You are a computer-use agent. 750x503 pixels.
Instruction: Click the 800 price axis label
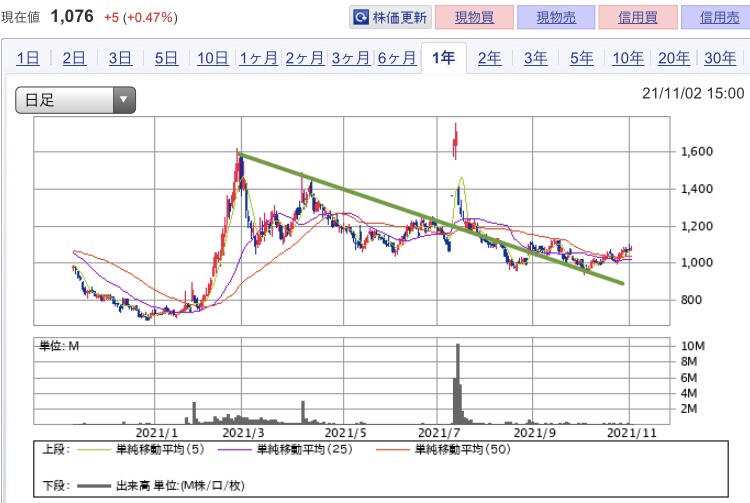(x=691, y=300)
